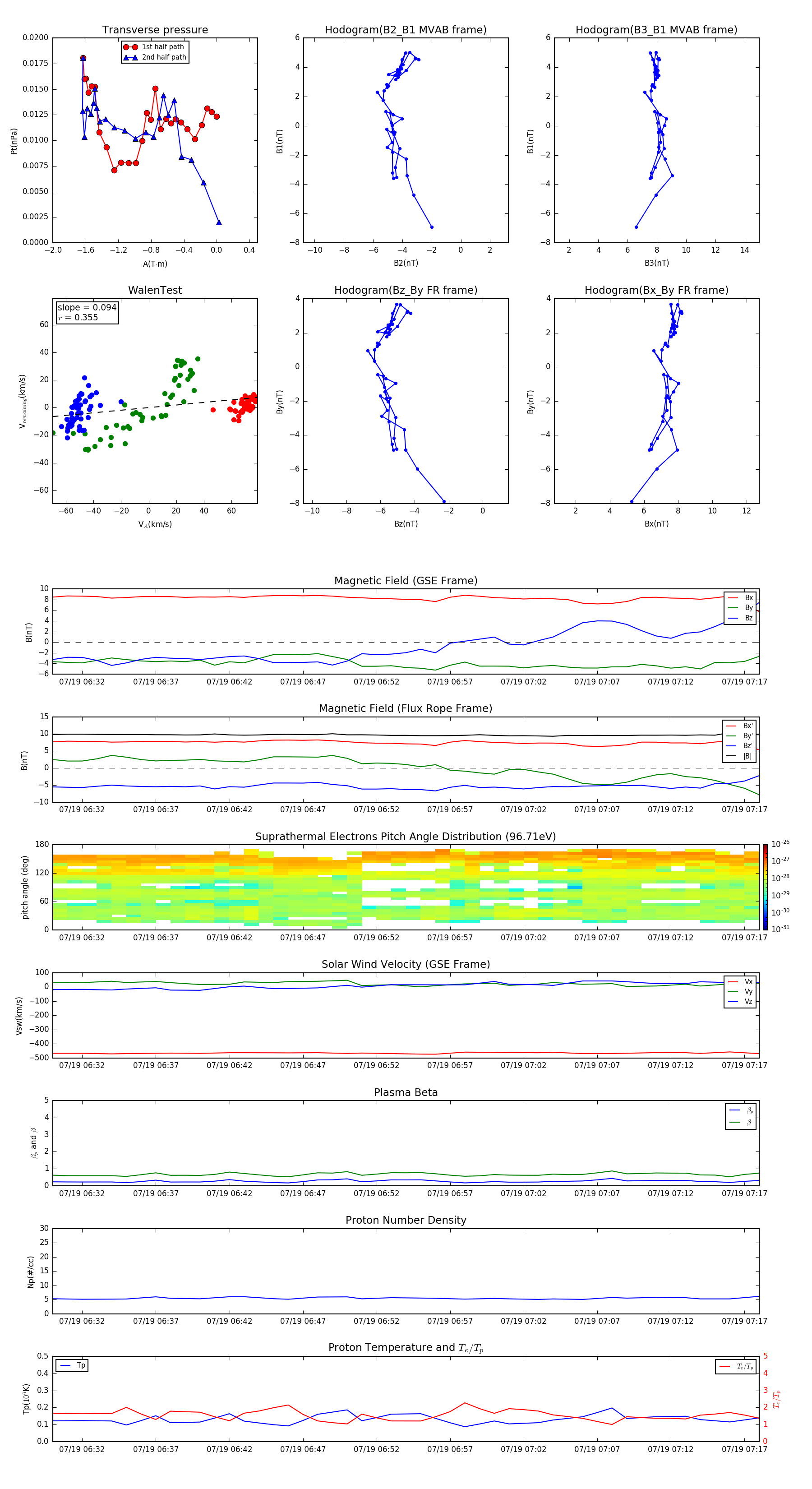Screen dimensions: 812x1489
Task: Click '07/19 07:17' tick under GSE magnetic field plot
Action: (x=744, y=682)
